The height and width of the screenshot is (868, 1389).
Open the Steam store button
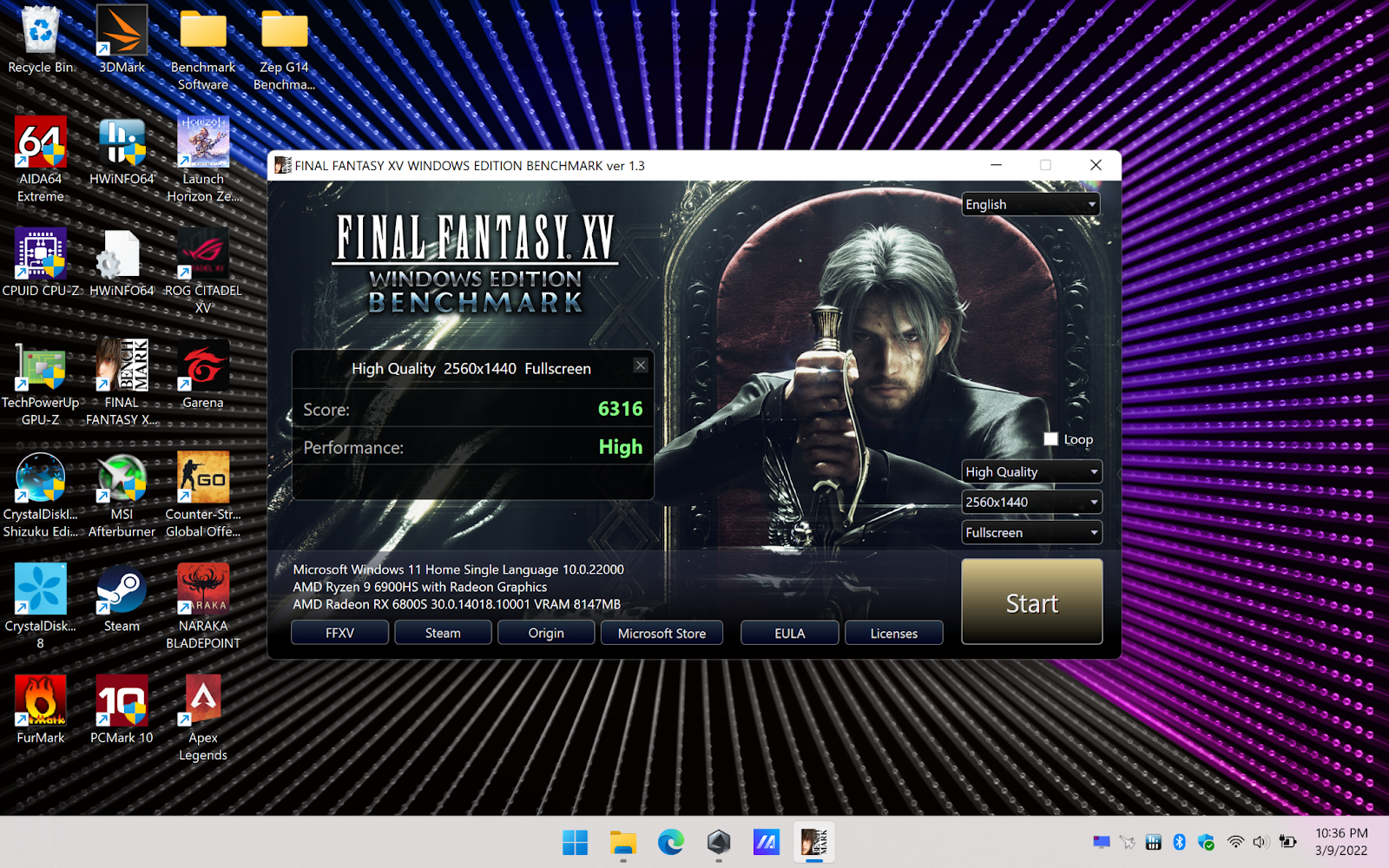[443, 633]
